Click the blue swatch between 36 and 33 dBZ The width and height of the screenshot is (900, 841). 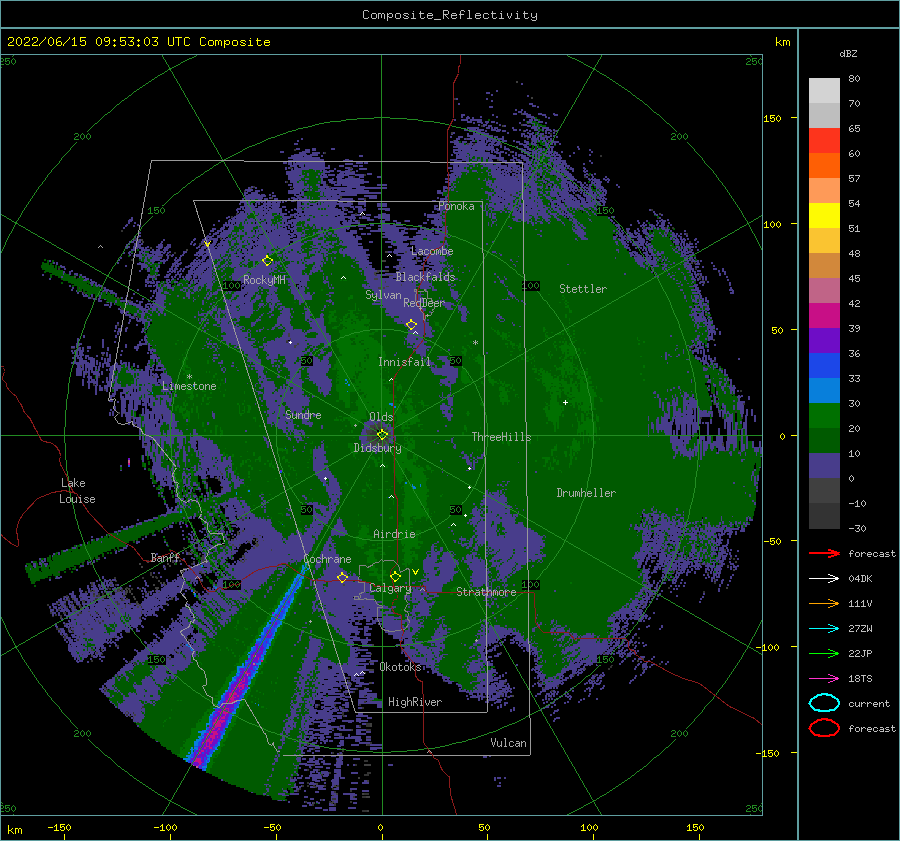tap(824, 366)
